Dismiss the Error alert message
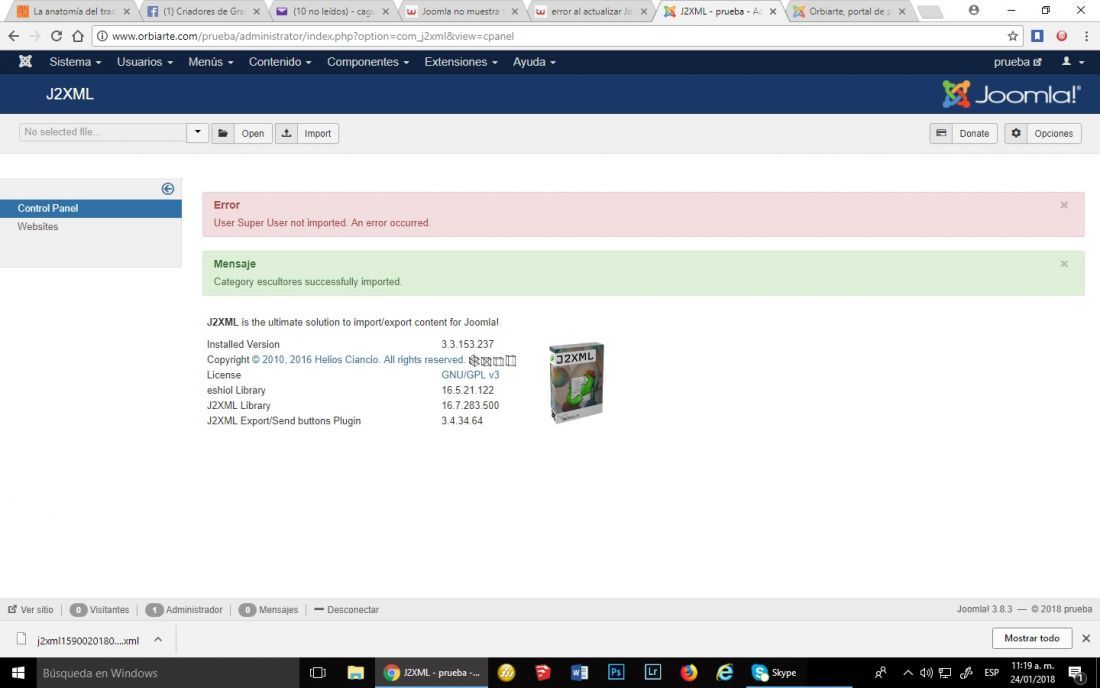Screen dimensions: 1100x688 (1064, 205)
